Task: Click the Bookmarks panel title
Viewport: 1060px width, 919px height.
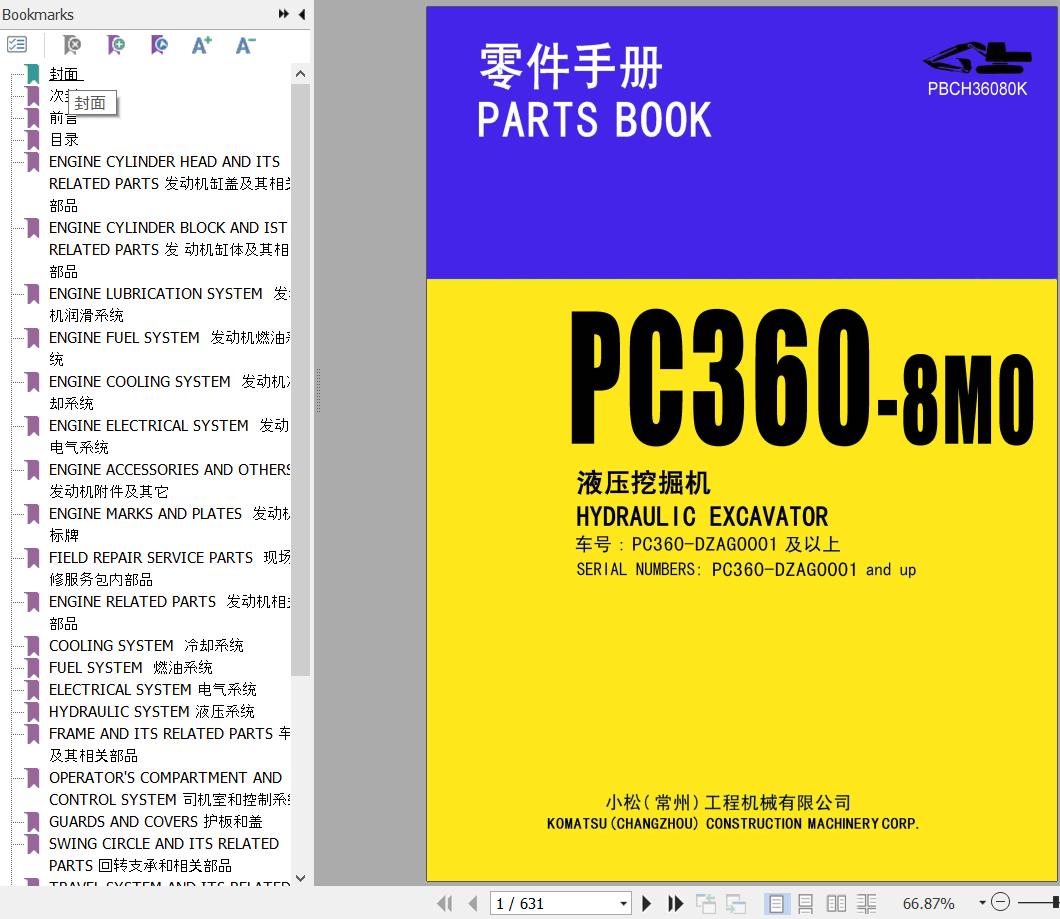Action: tap(38, 14)
